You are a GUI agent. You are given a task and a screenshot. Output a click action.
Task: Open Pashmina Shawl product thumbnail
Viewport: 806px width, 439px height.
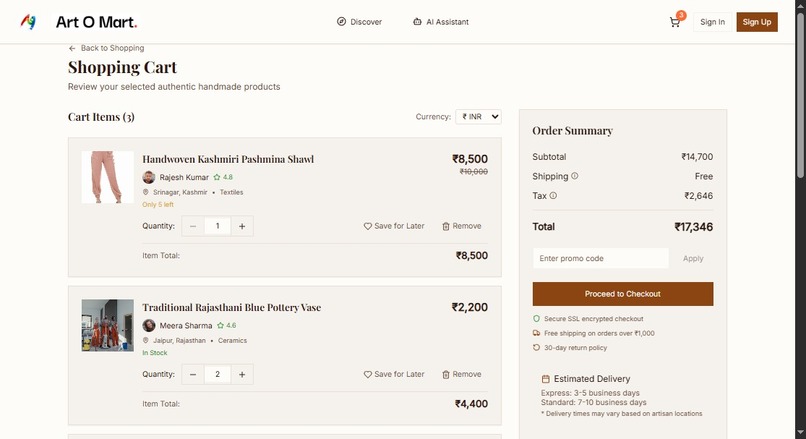108,177
